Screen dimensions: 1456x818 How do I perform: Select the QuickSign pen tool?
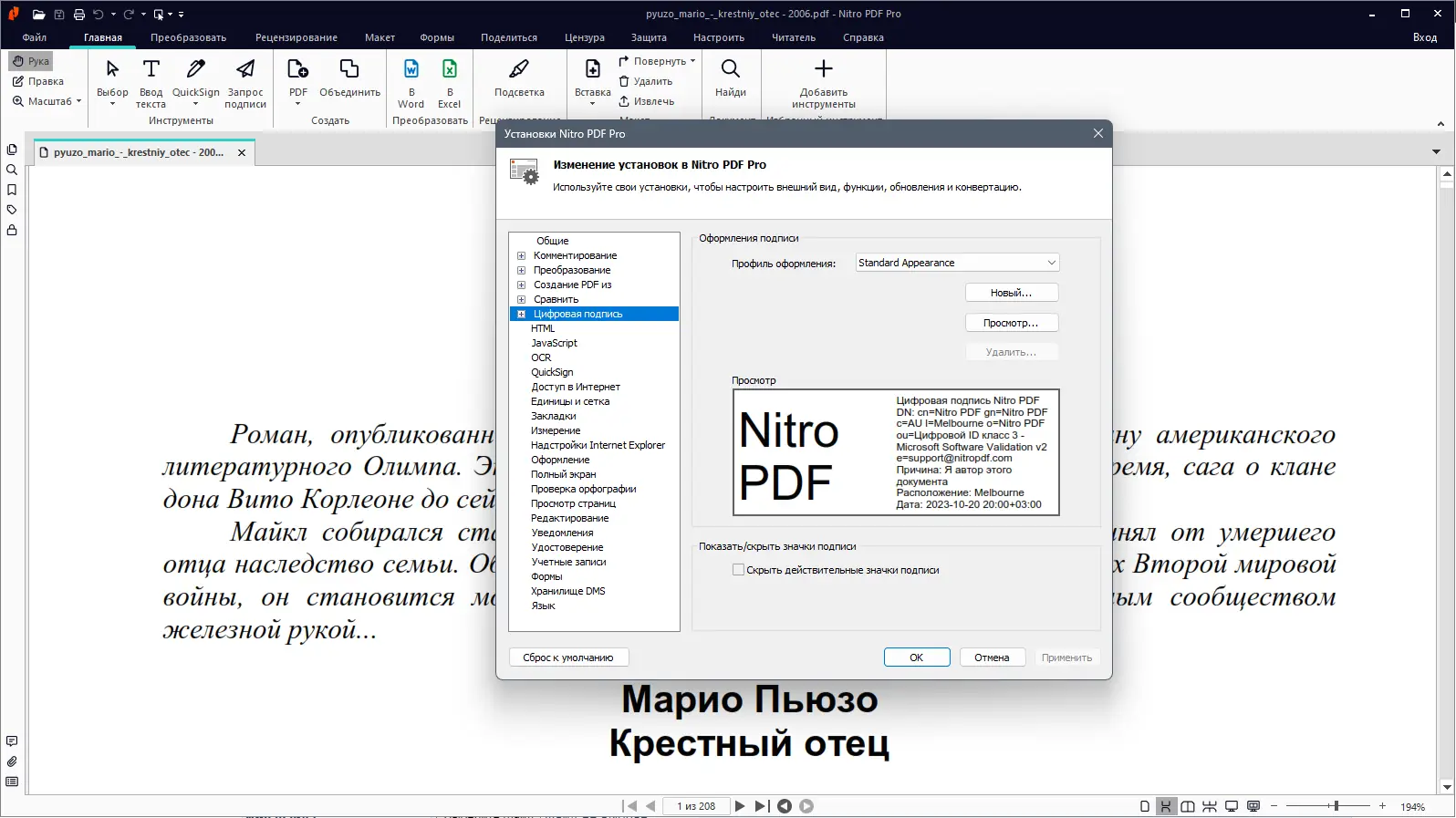pyautogui.click(x=195, y=70)
